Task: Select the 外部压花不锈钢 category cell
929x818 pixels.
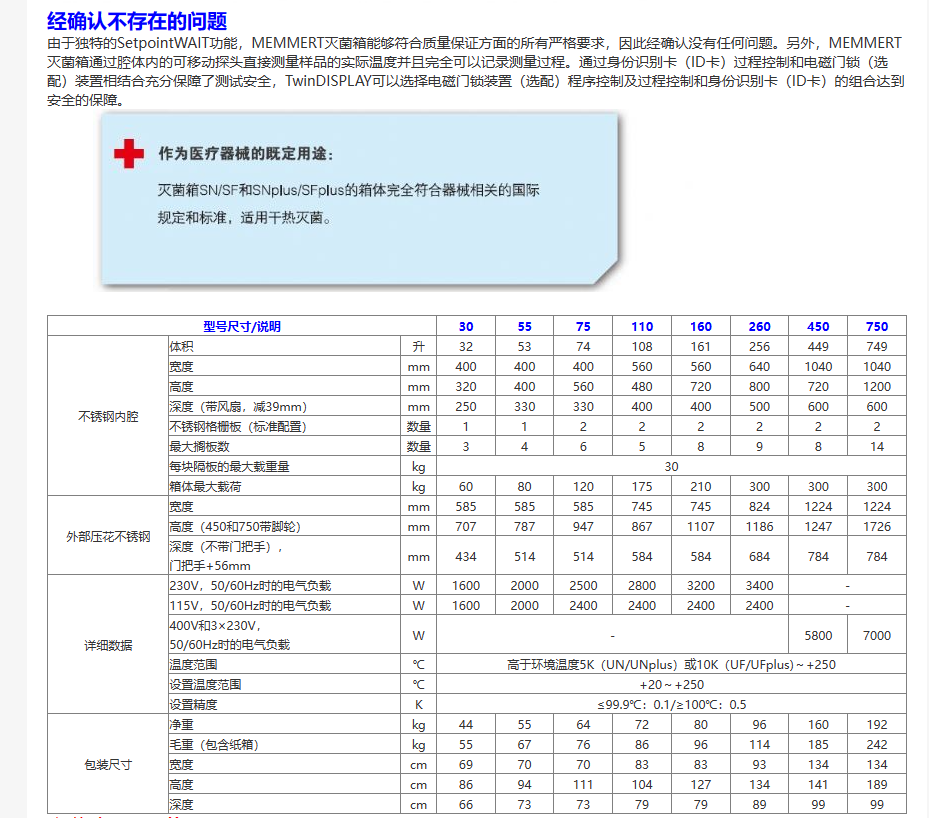Action: pyautogui.click(x=108, y=537)
